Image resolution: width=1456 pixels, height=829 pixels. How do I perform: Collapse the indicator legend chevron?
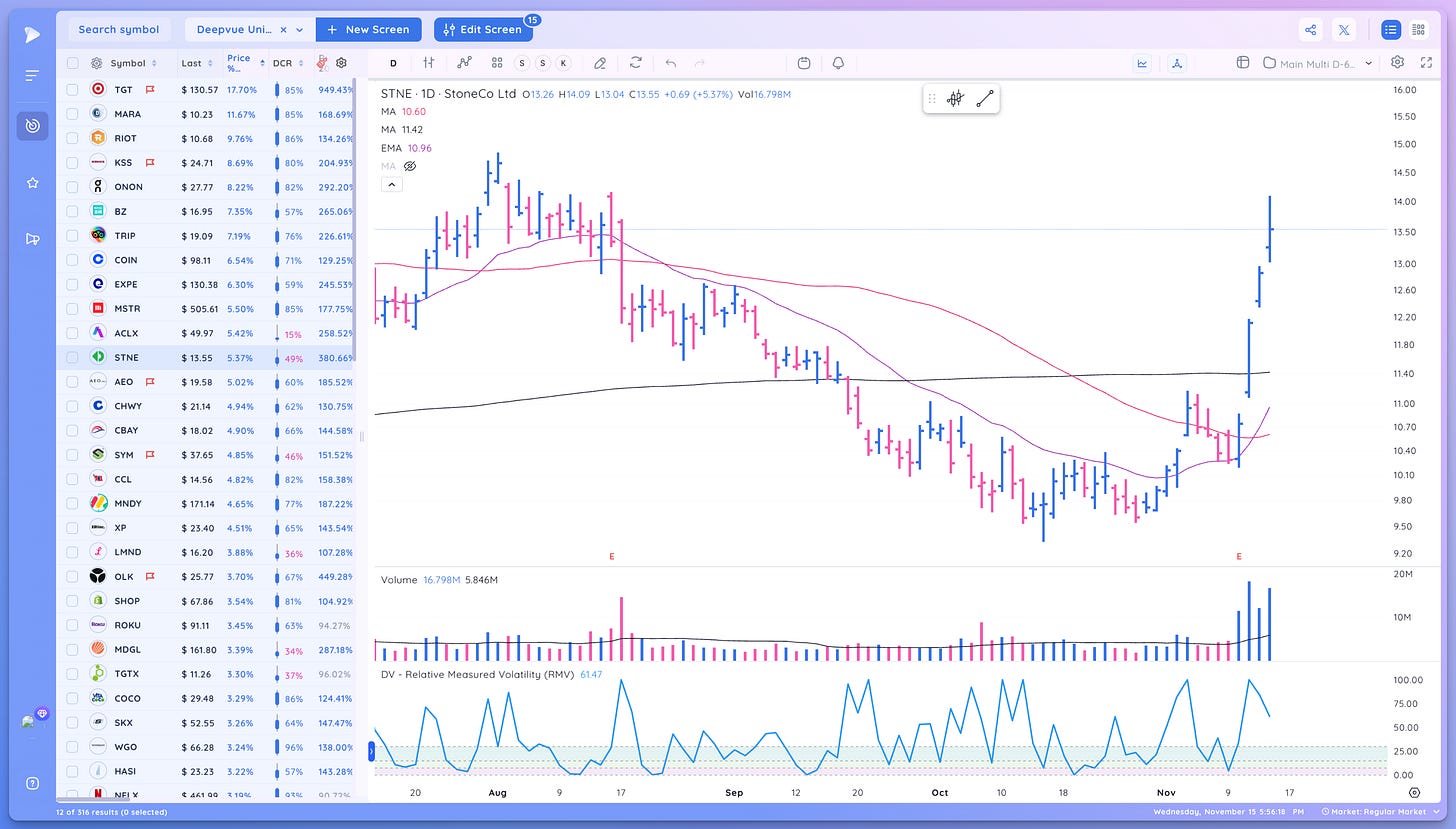(x=391, y=184)
